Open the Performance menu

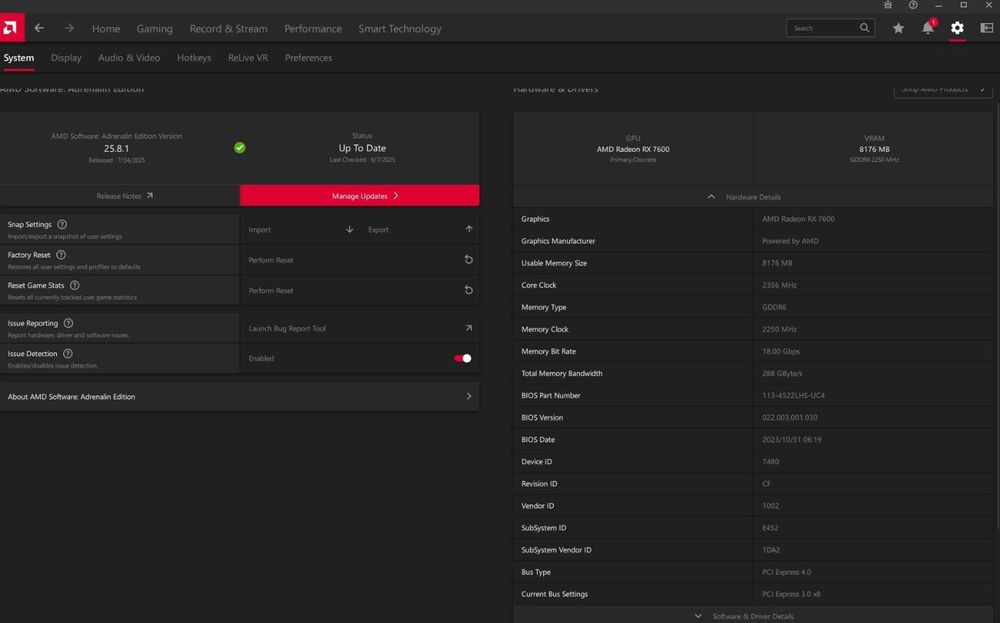(x=313, y=29)
